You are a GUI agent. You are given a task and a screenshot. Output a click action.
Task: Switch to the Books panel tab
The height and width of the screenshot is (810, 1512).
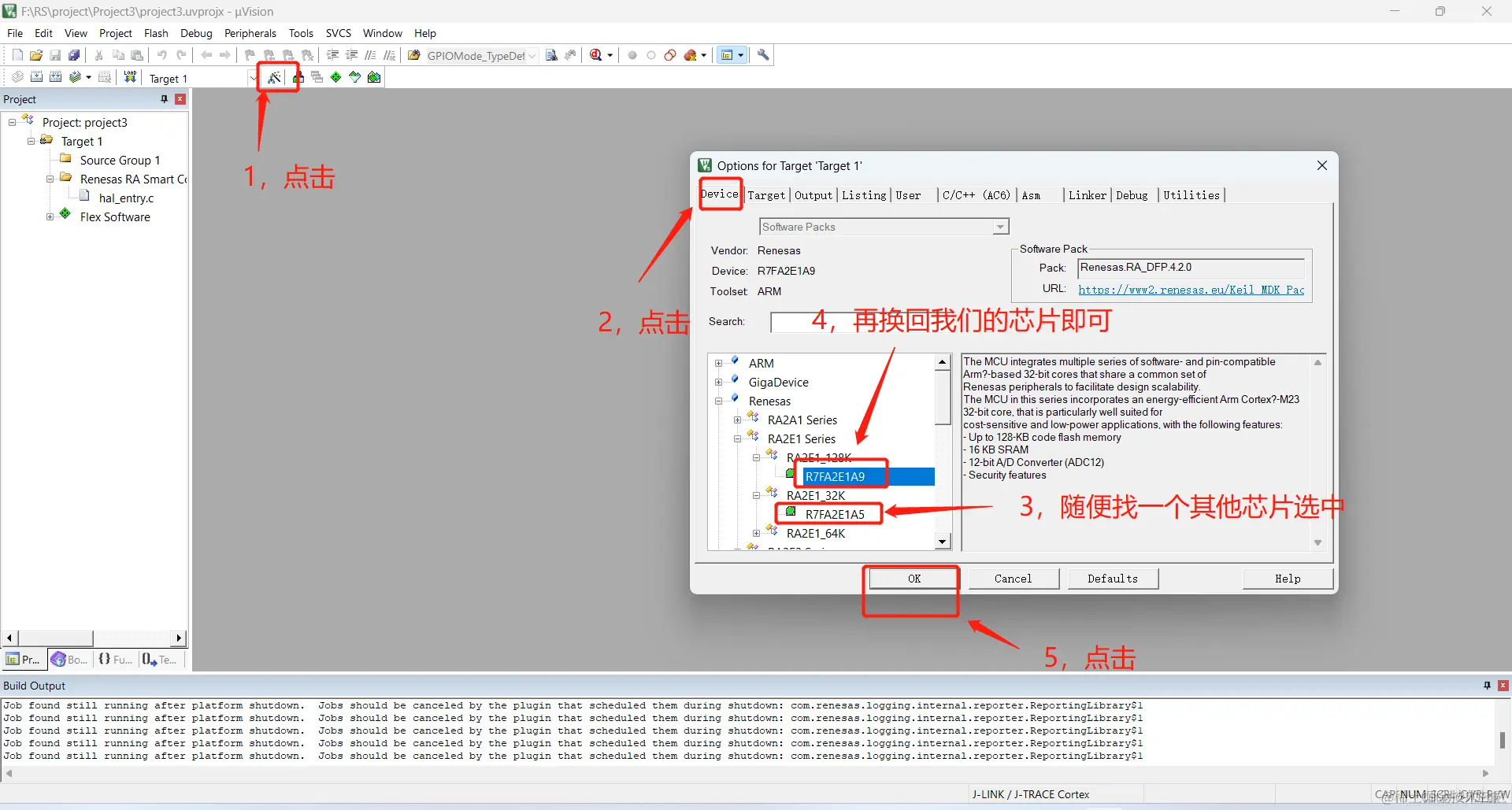70,660
